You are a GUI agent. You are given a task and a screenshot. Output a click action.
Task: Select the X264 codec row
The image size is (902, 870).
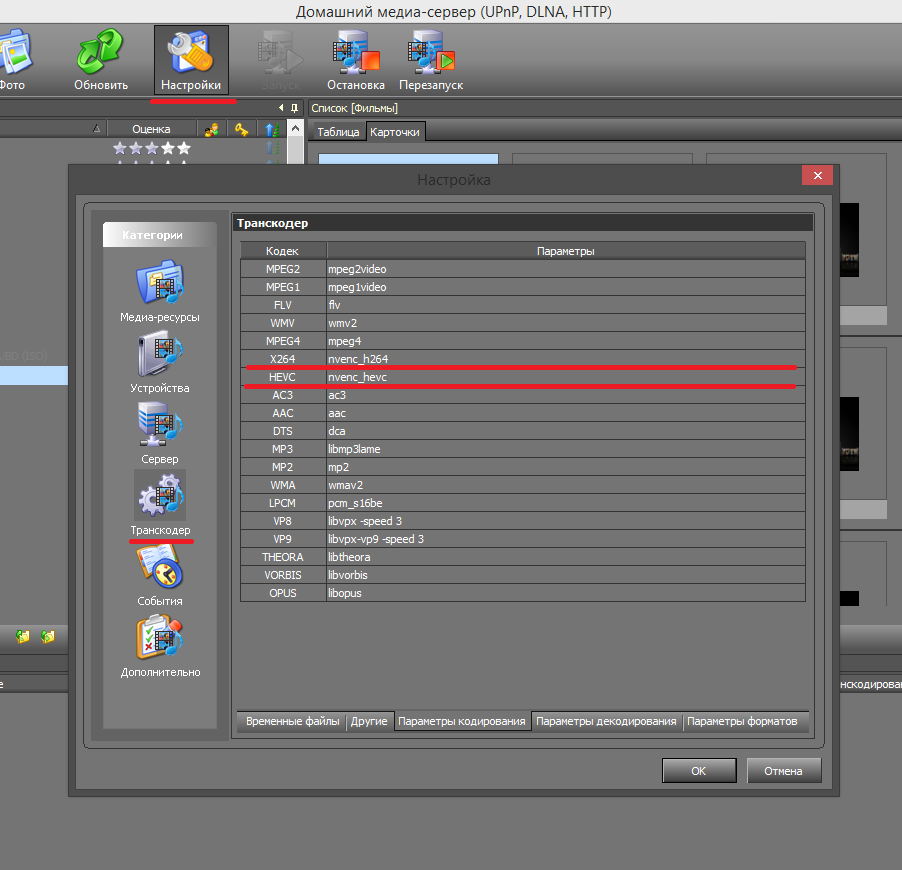point(283,359)
